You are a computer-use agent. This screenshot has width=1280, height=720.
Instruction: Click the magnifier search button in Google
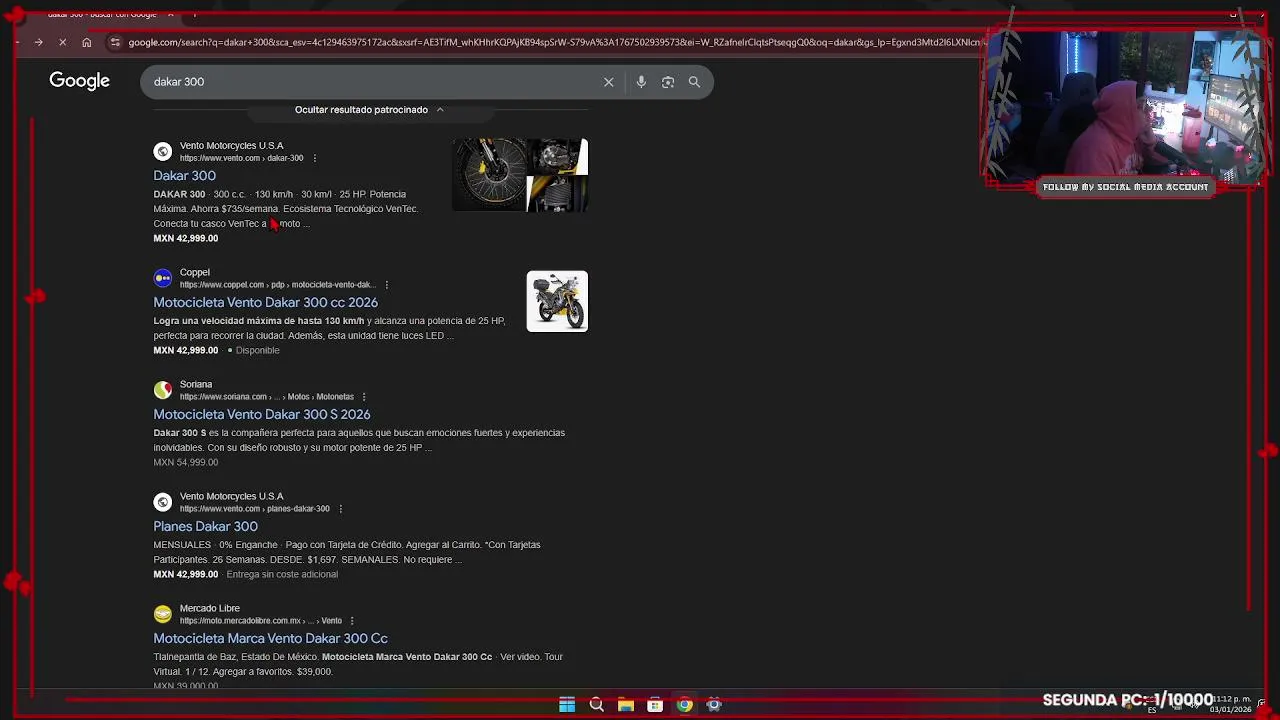694,82
